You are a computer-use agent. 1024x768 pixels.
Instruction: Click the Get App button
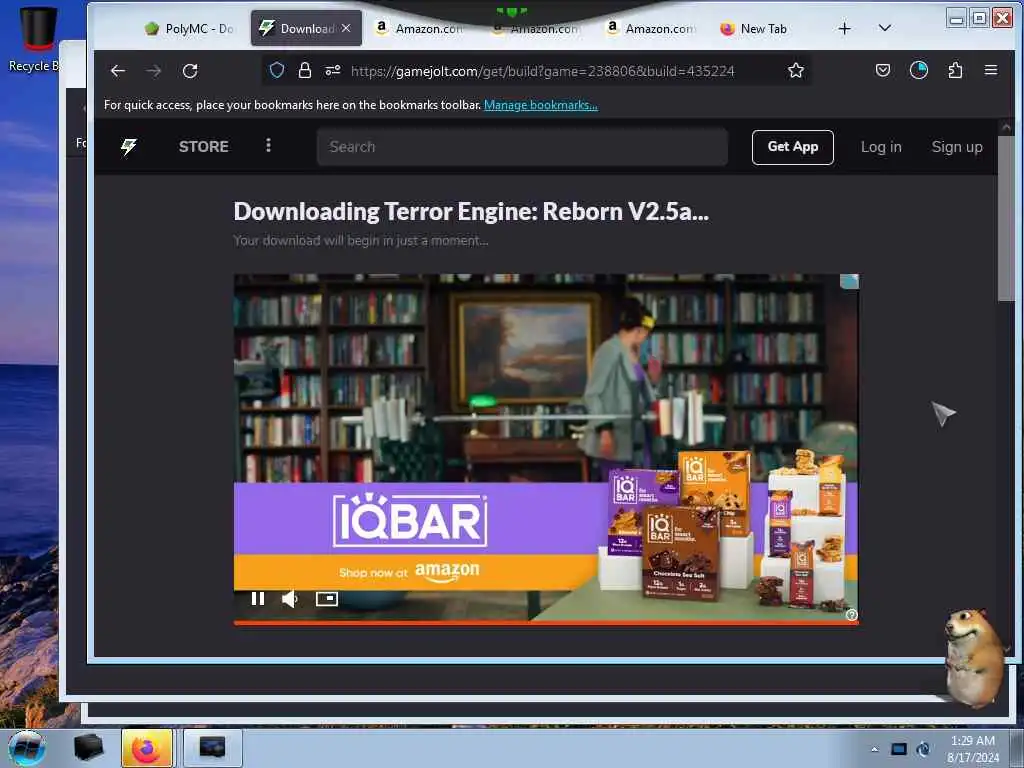click(792, 147)
